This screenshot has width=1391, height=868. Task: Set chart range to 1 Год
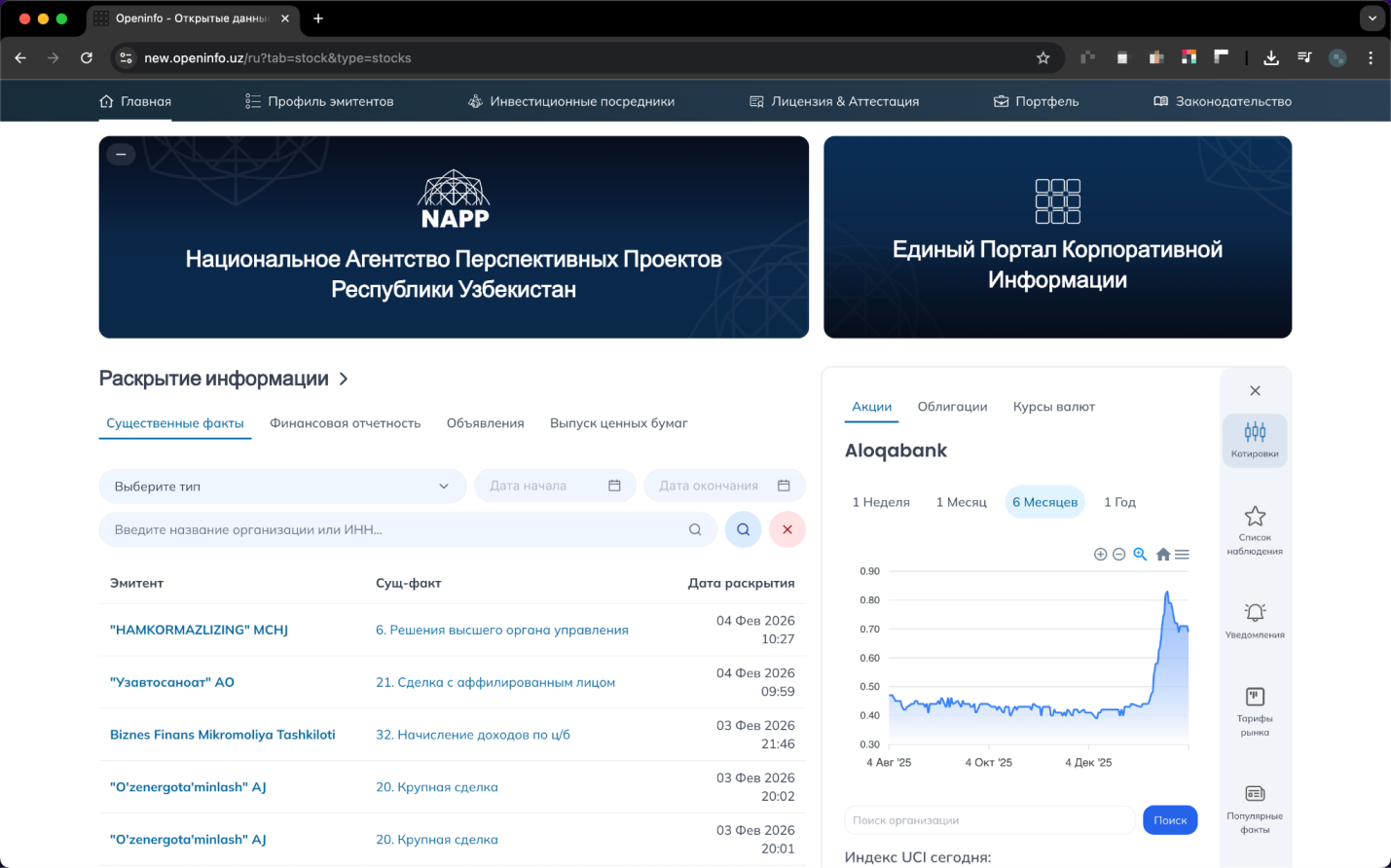pyautogui.click(x=1120, y=502)
